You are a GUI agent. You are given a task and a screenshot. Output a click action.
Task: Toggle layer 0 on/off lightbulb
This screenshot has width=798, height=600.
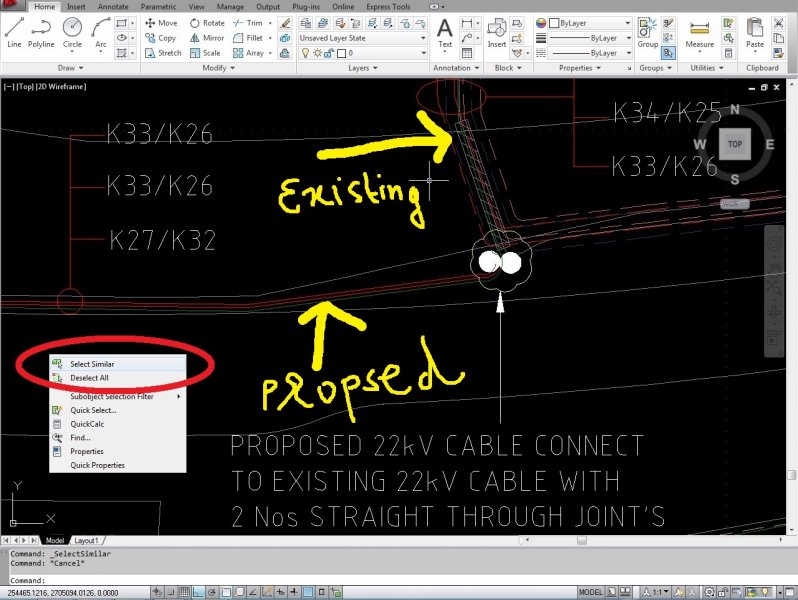(305, 53)
